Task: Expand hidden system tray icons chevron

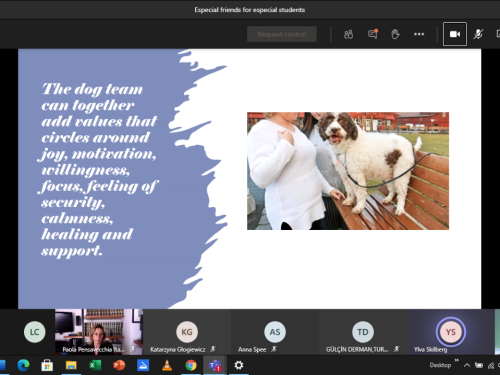Action: tap(467, 365)
